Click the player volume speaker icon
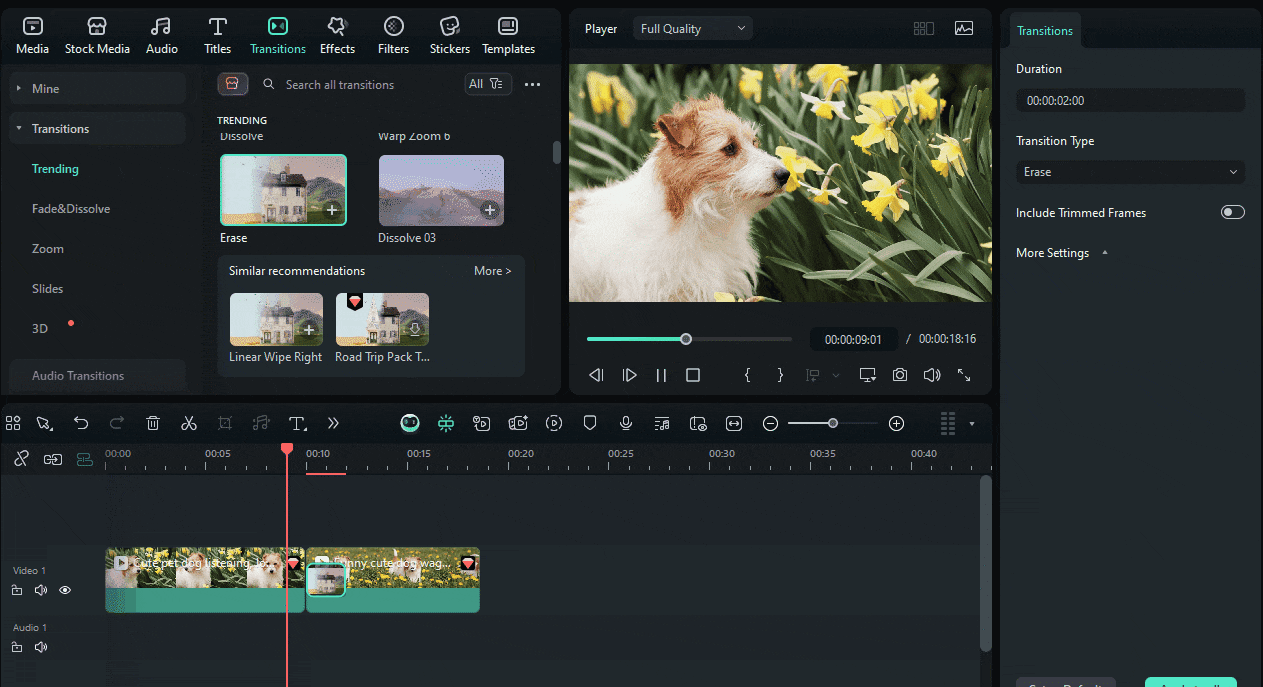 [932, 375]
